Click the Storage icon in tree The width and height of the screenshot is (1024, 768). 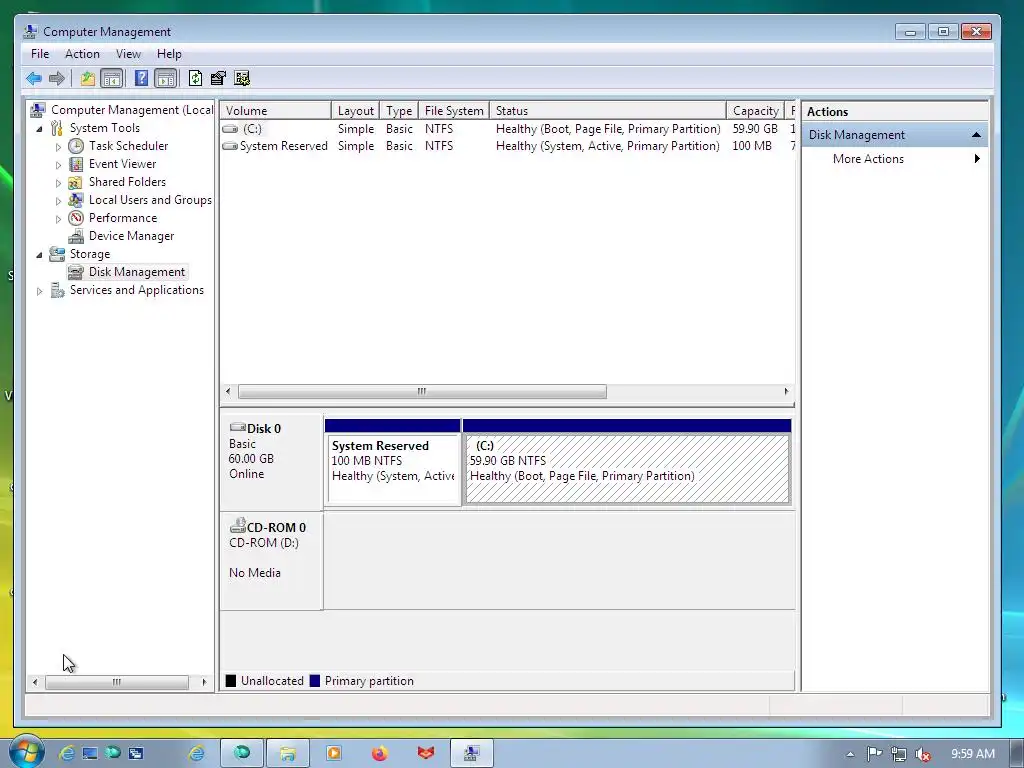57,254
